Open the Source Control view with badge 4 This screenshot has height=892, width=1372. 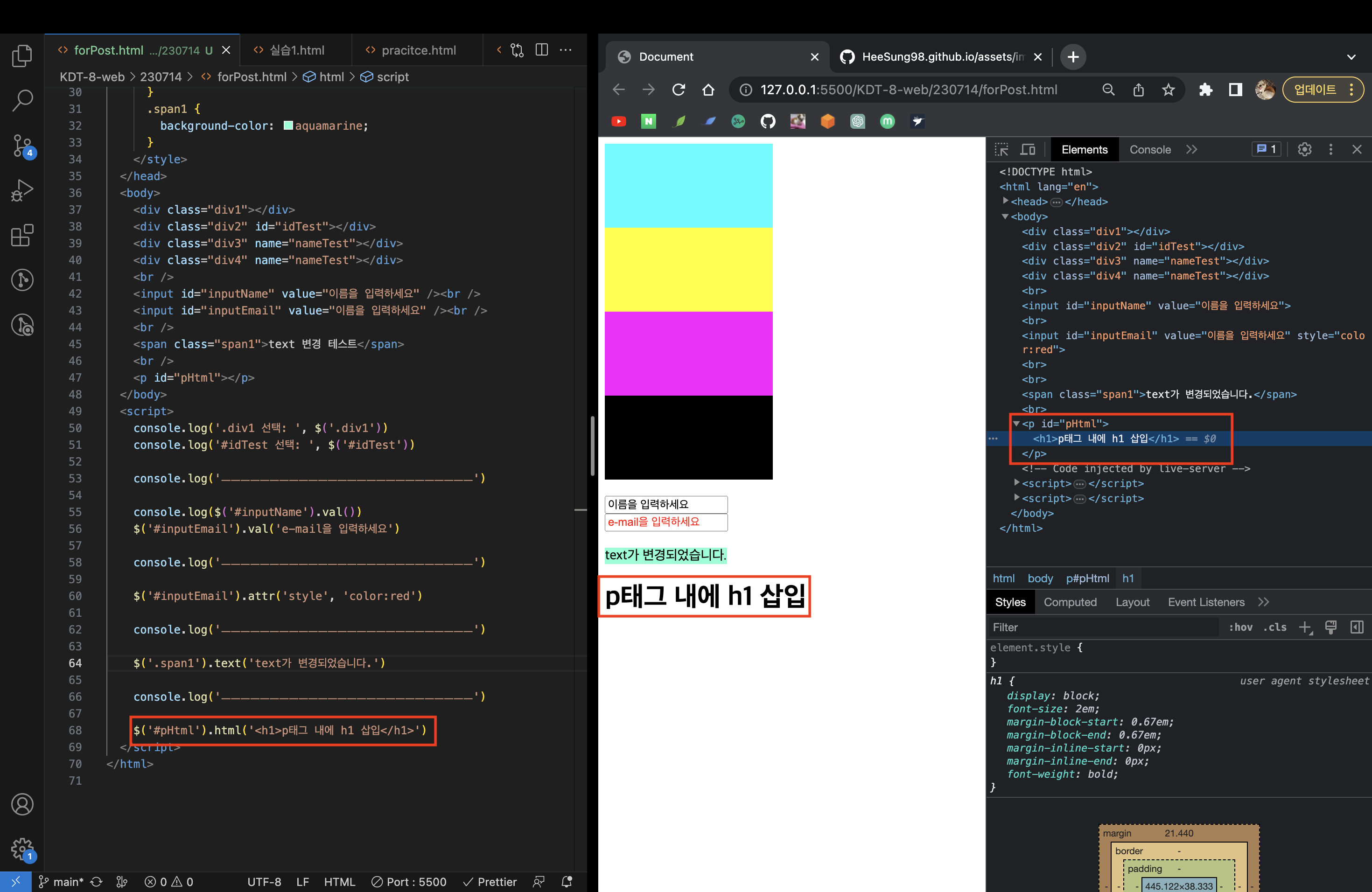click(23, 146)
